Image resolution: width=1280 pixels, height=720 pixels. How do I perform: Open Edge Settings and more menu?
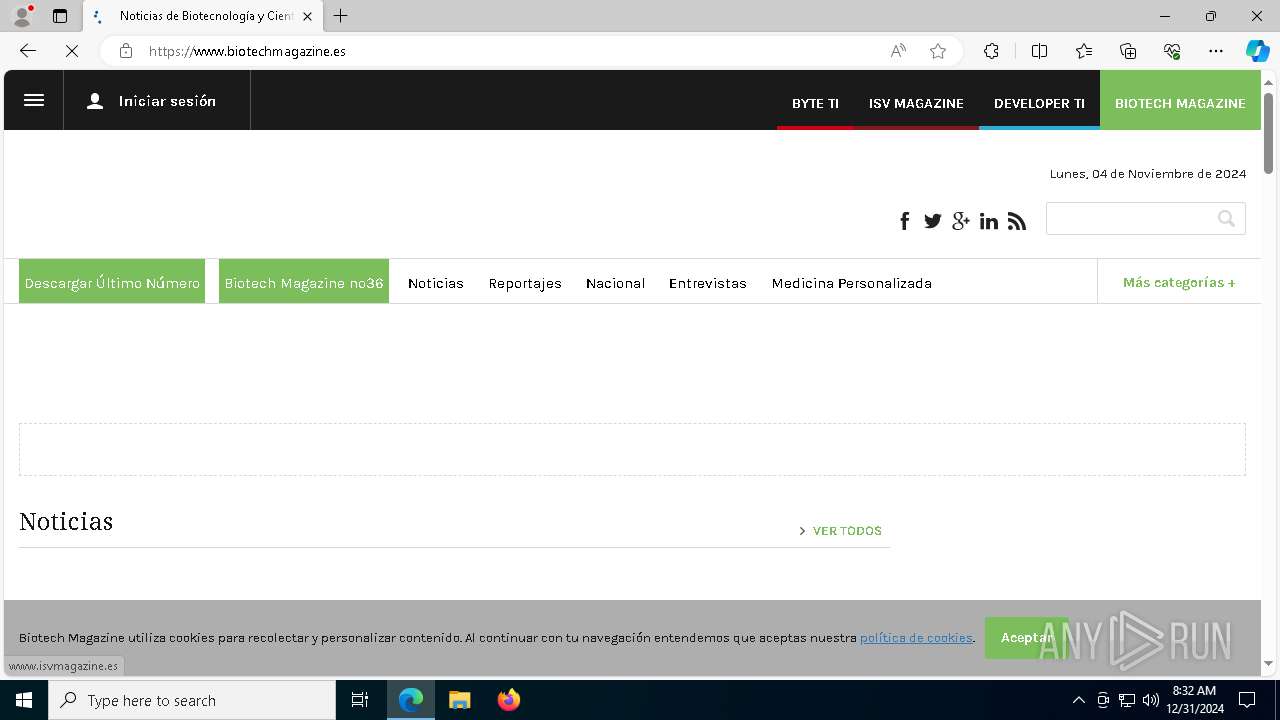[1216, 51]
